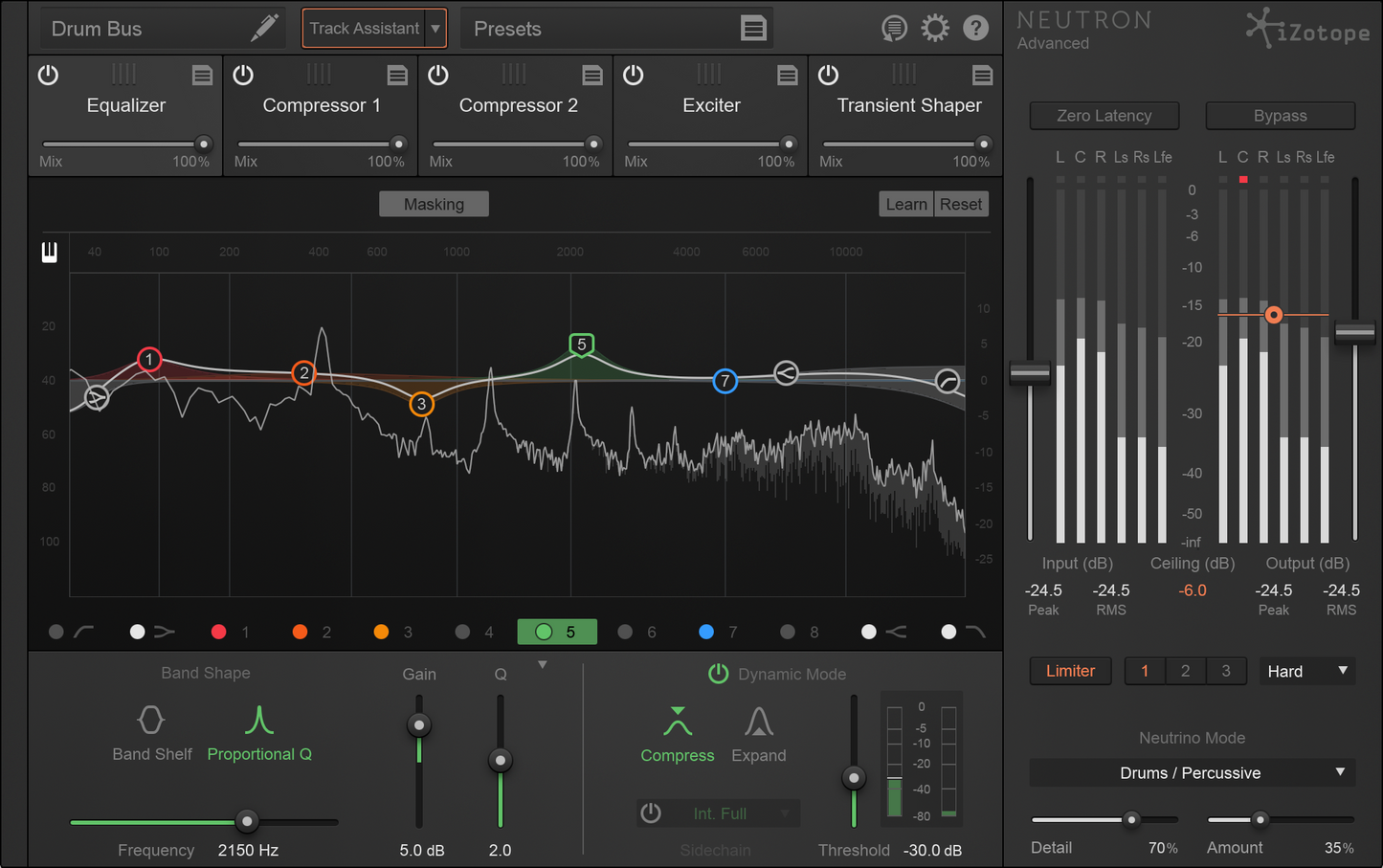The image size is (1383, 868).
Task: Toggle the piano keyboard icon in EQ
Action: [x=49, y=252]
